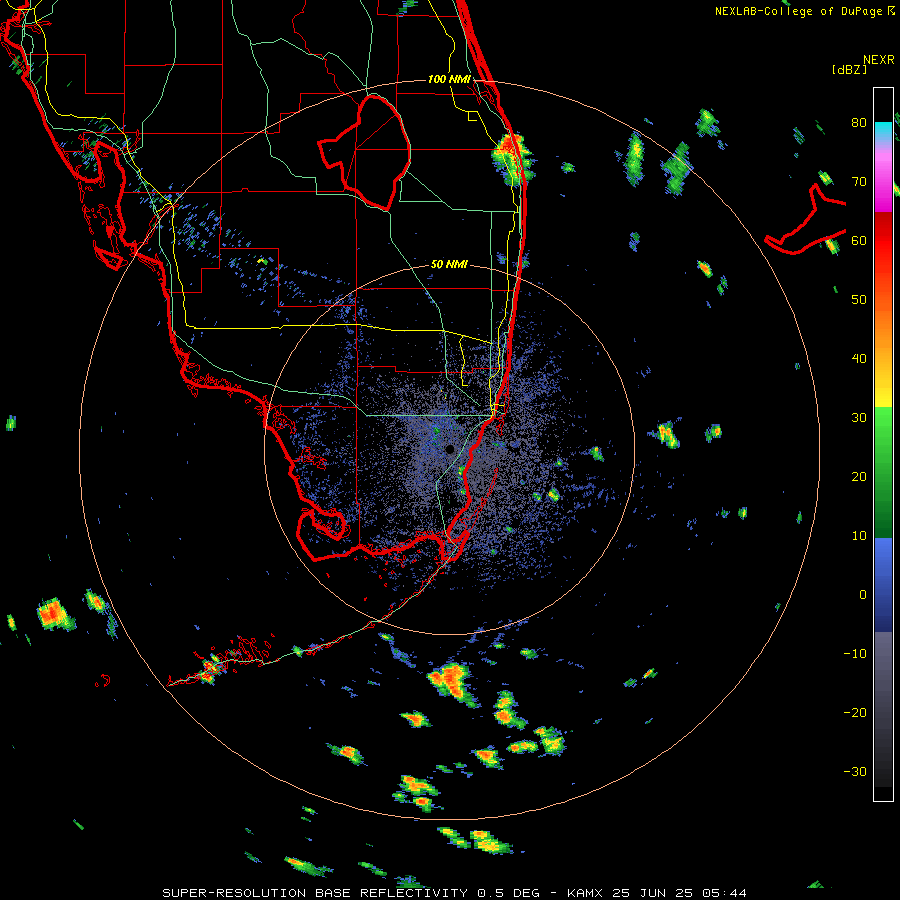Click the dBZ legend unit label
The height and width of the screenshot is (900, 900).
(x=849, y=69)
